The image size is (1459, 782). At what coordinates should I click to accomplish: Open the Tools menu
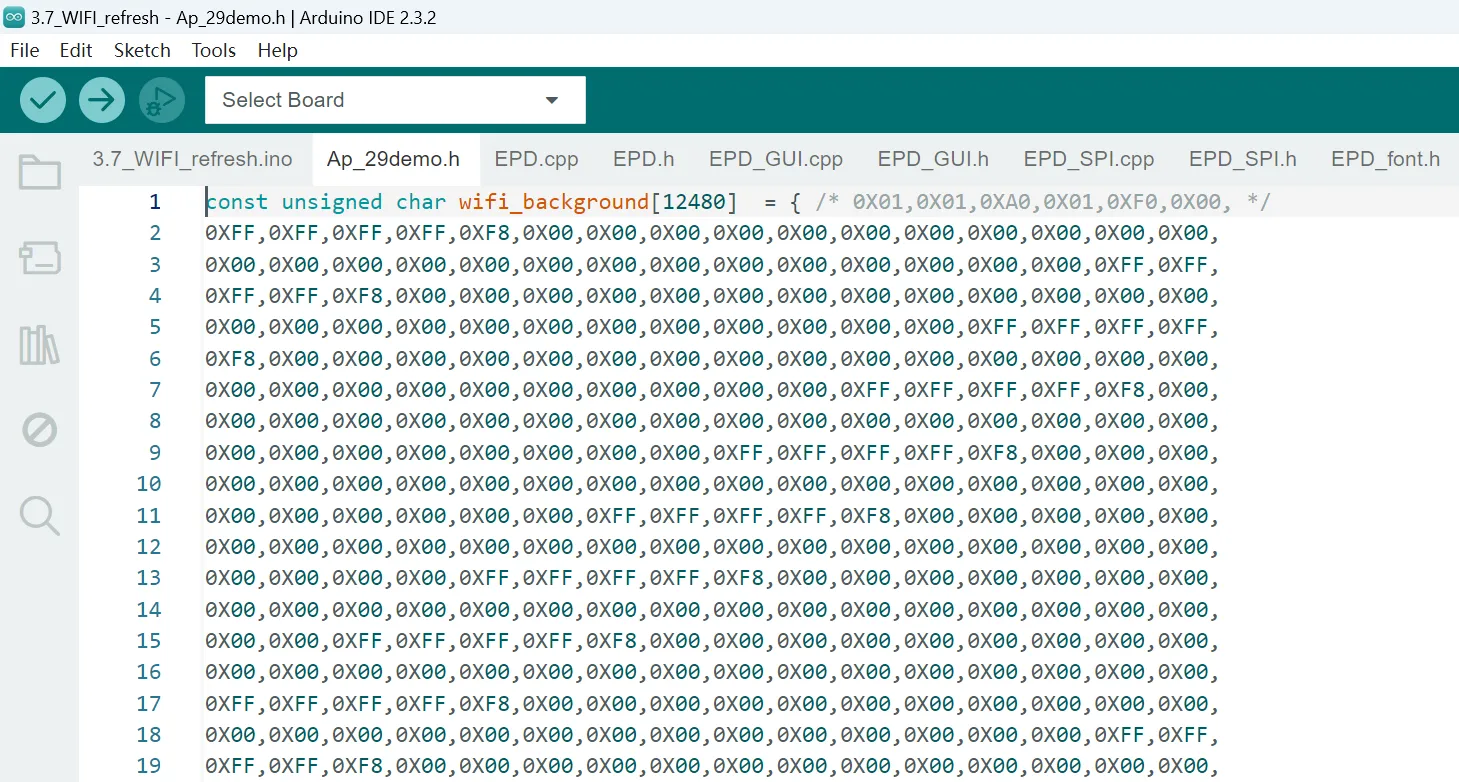(214, 50)
